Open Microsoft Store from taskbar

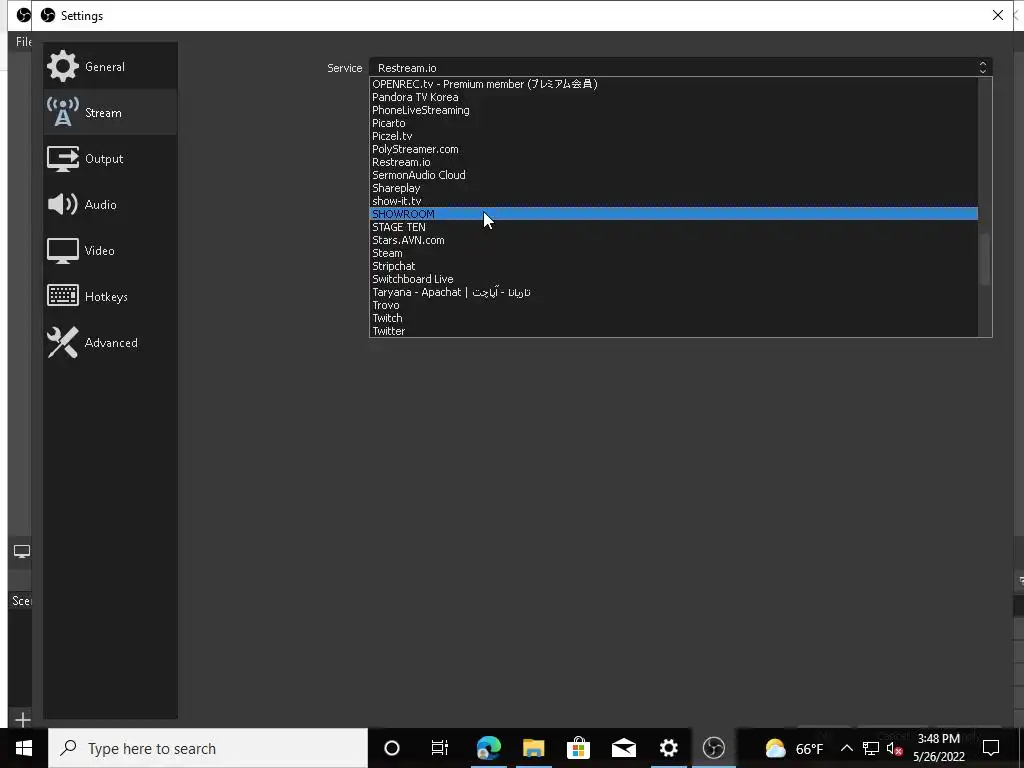[579, 748]
